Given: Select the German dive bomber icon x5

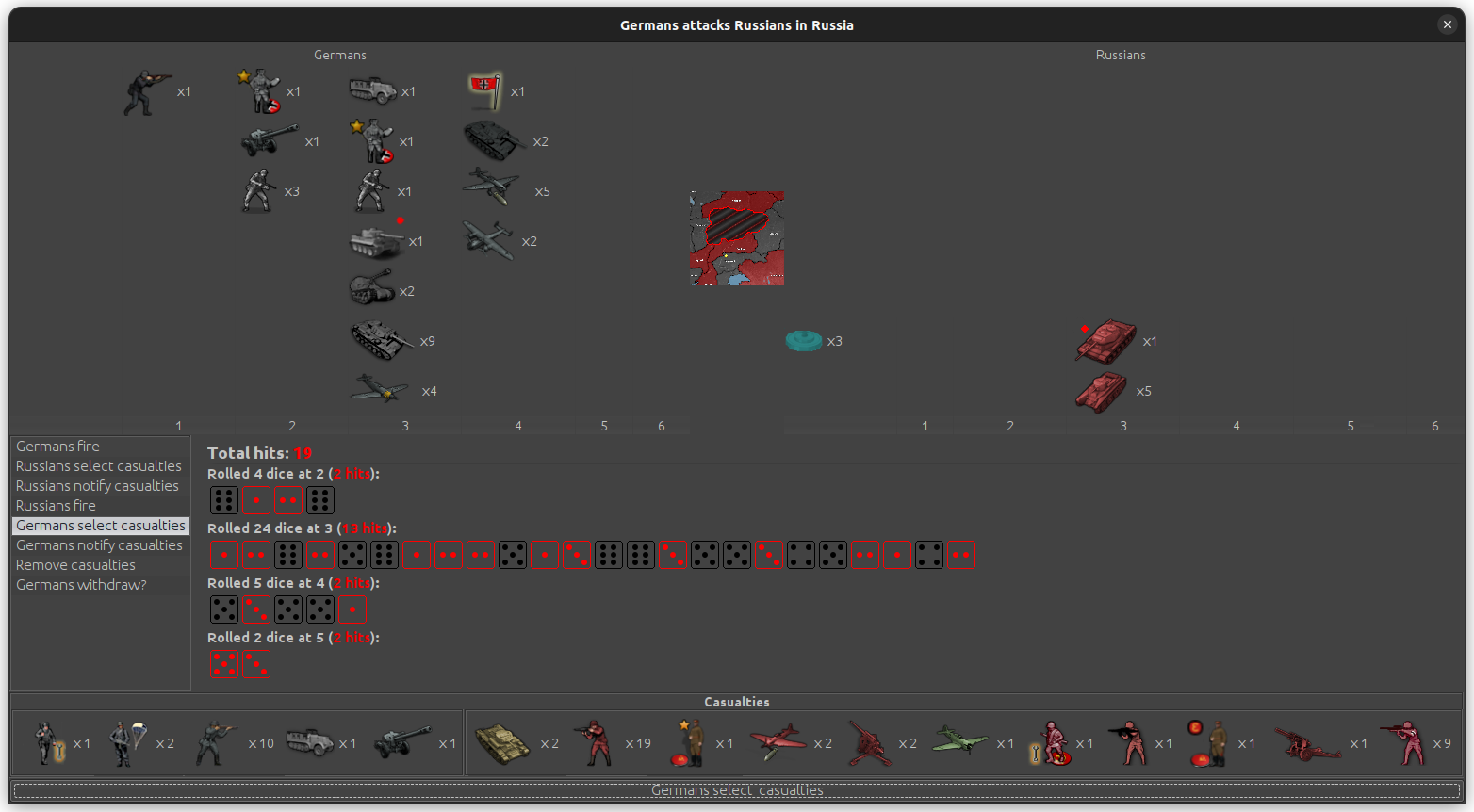Looking at the screenshot, I should tap(493, 187).
